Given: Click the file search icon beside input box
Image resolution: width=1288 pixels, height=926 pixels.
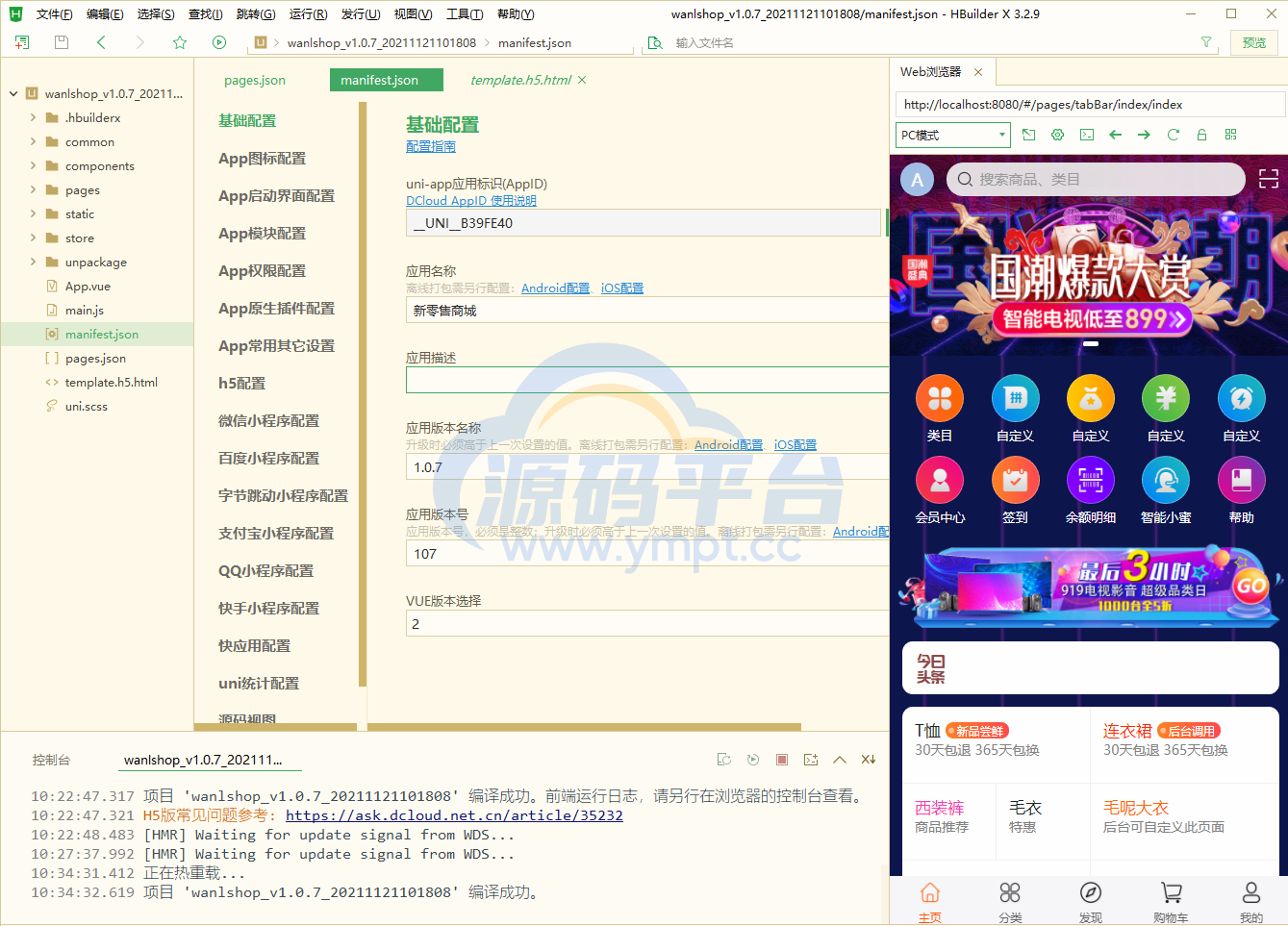Looking at the screenshot, I should [655, 42].
